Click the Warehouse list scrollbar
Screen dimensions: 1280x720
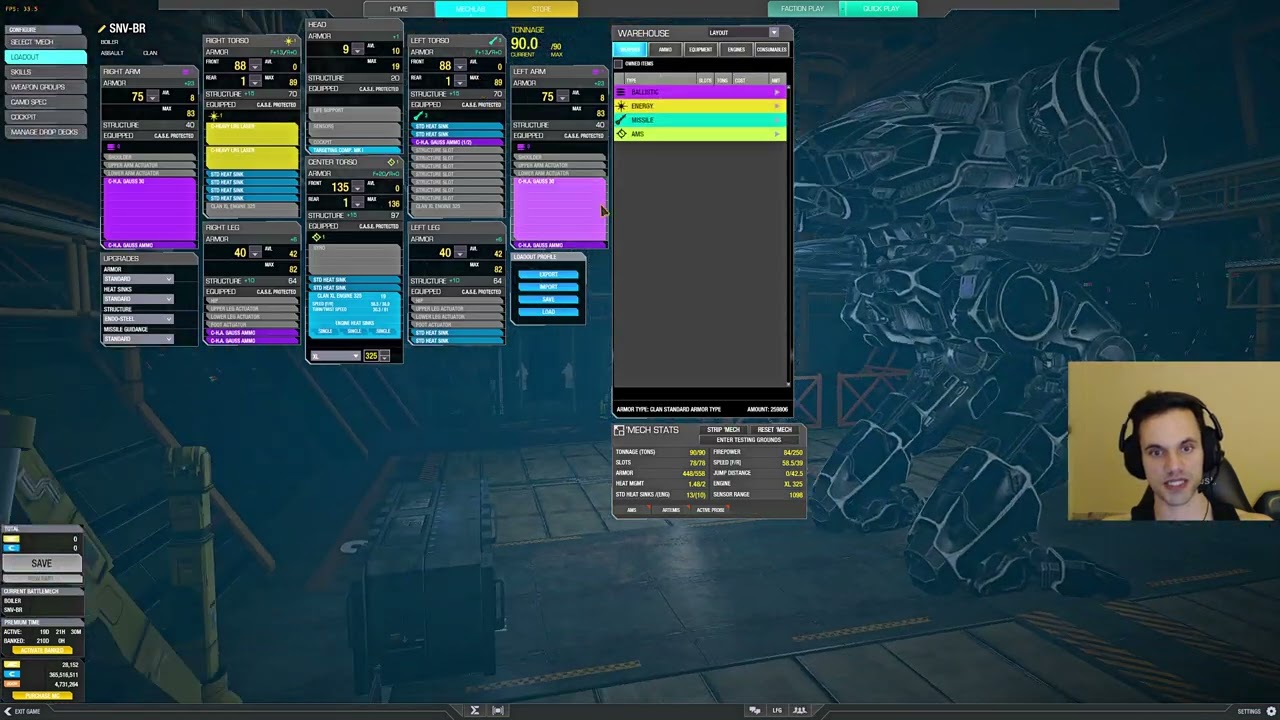point(788,235)
